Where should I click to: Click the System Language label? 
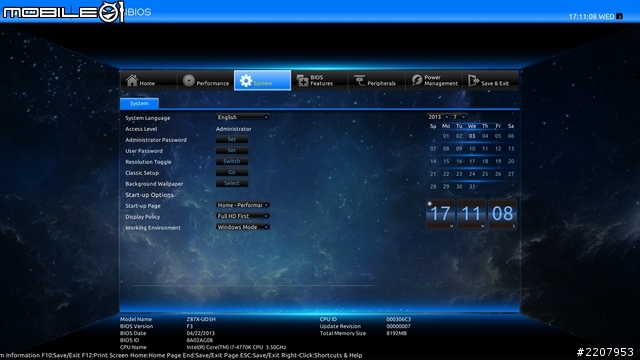point(147,118)
